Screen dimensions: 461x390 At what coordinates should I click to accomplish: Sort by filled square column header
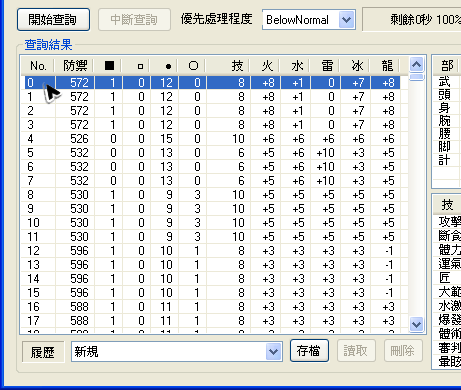[x=109, y=66]
